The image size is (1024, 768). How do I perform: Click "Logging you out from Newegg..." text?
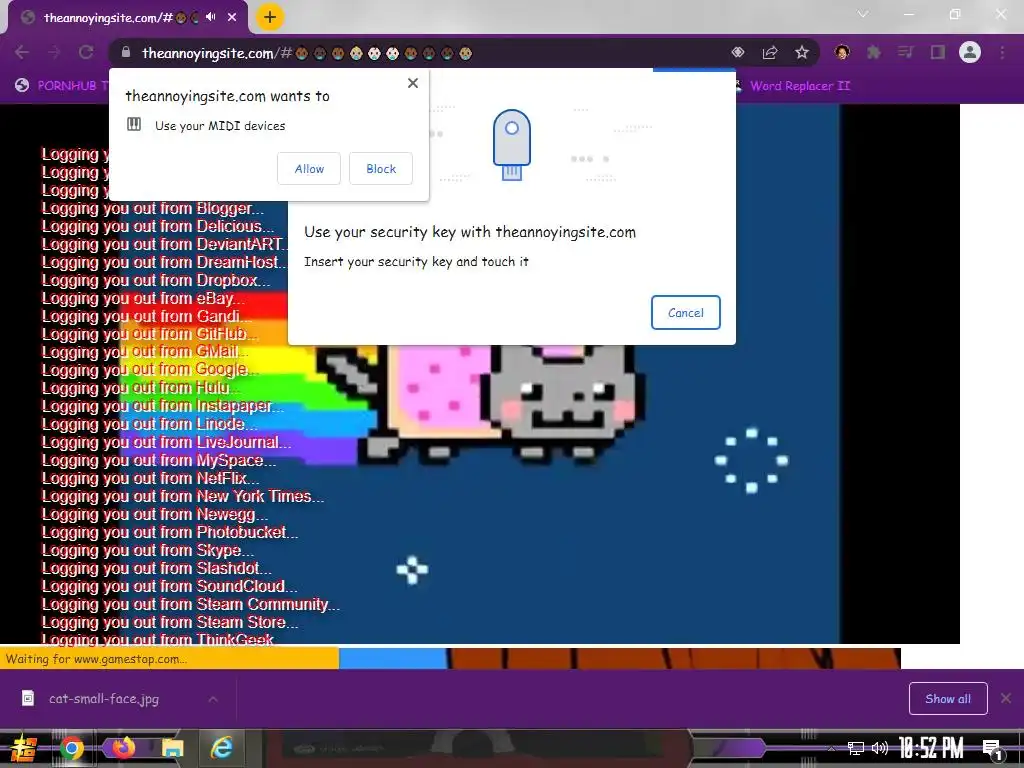point(155,515)
